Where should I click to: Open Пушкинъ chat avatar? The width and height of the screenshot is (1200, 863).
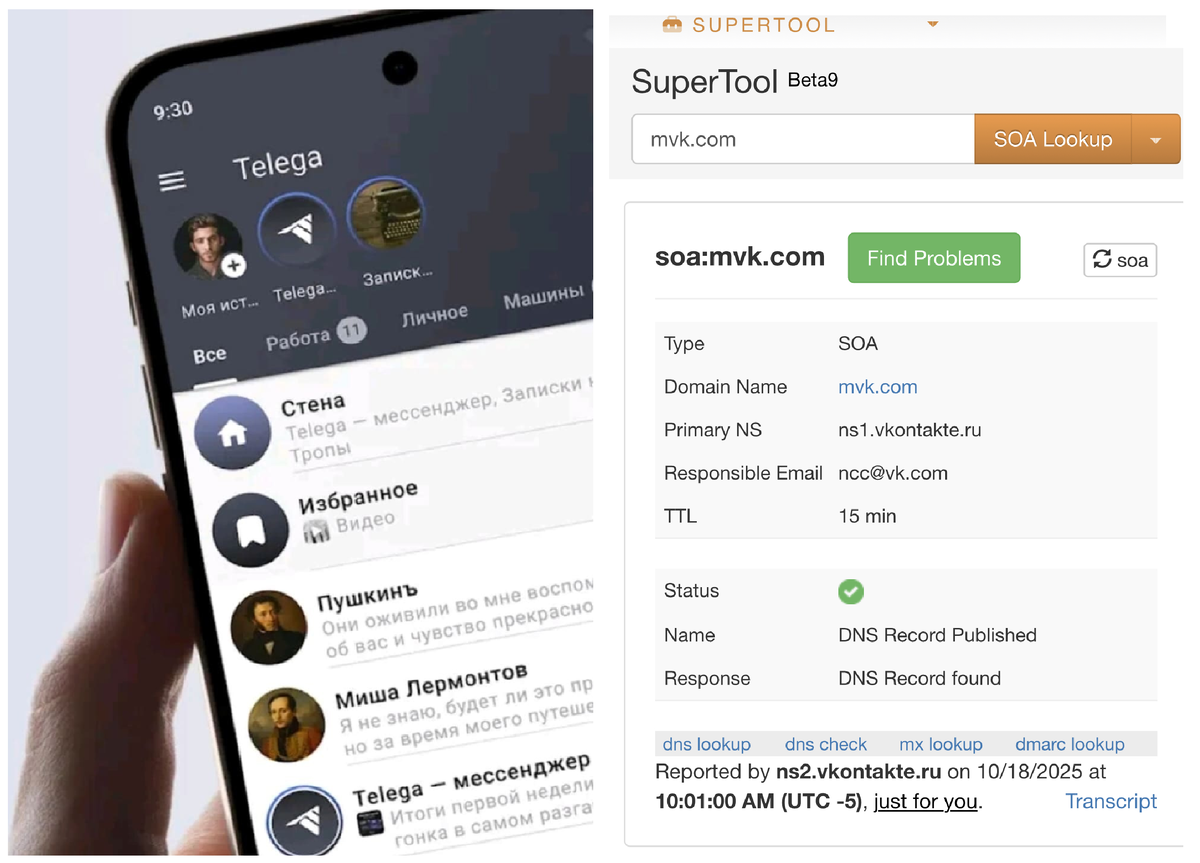click(268, 627)
